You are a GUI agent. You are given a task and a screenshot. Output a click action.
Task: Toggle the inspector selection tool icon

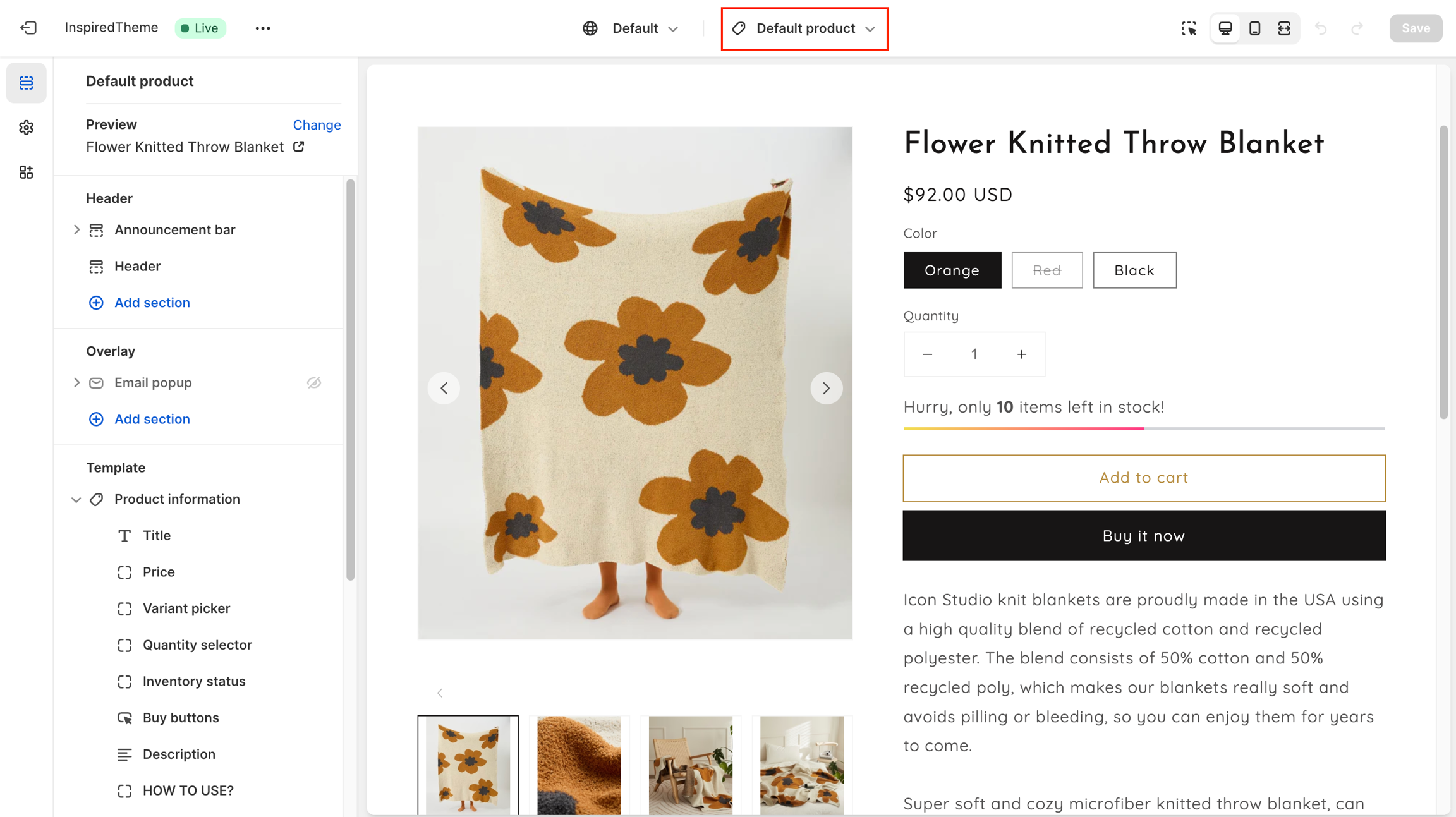pyautogui.click(x=1189, y=28)
